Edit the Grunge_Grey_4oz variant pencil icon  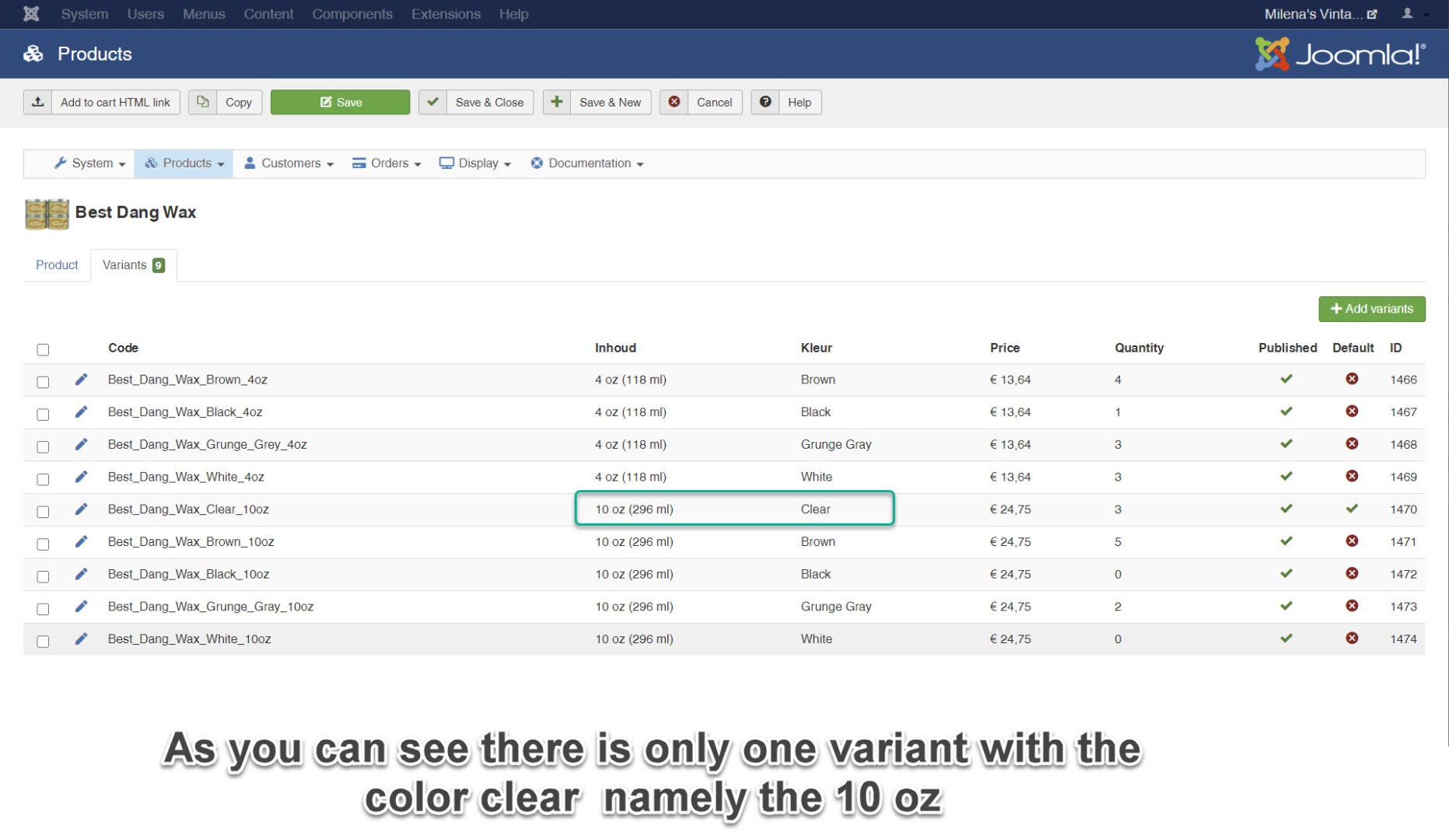(x=81, y=444)
